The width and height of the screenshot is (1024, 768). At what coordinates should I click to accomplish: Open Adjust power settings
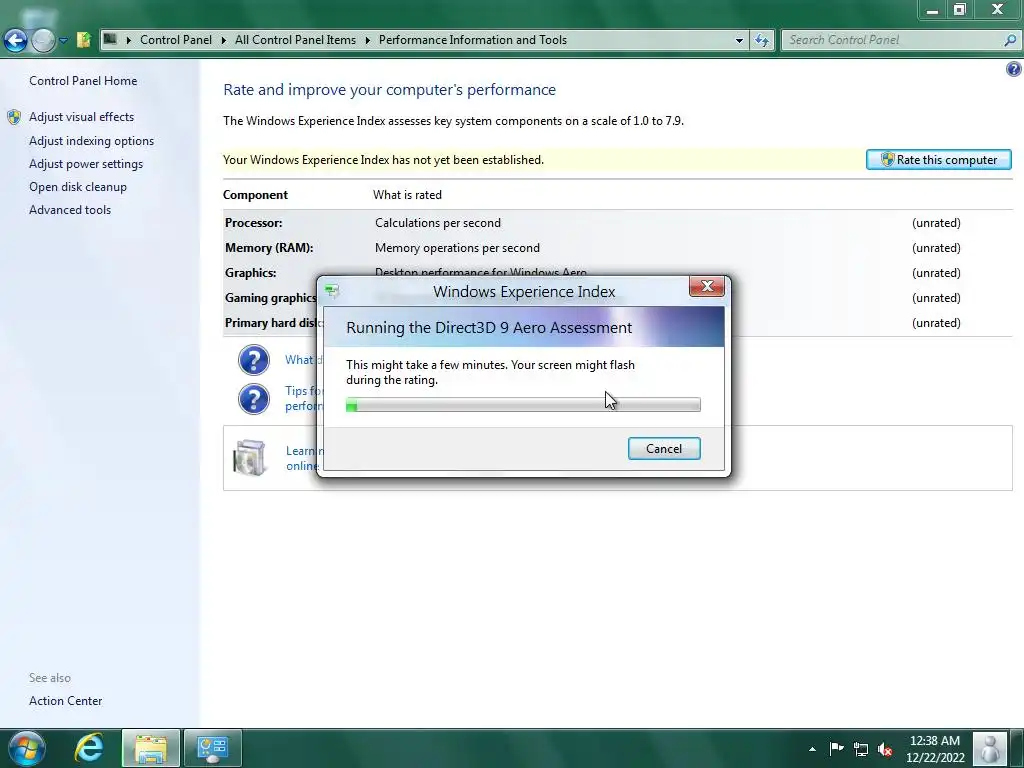point(86,164)
